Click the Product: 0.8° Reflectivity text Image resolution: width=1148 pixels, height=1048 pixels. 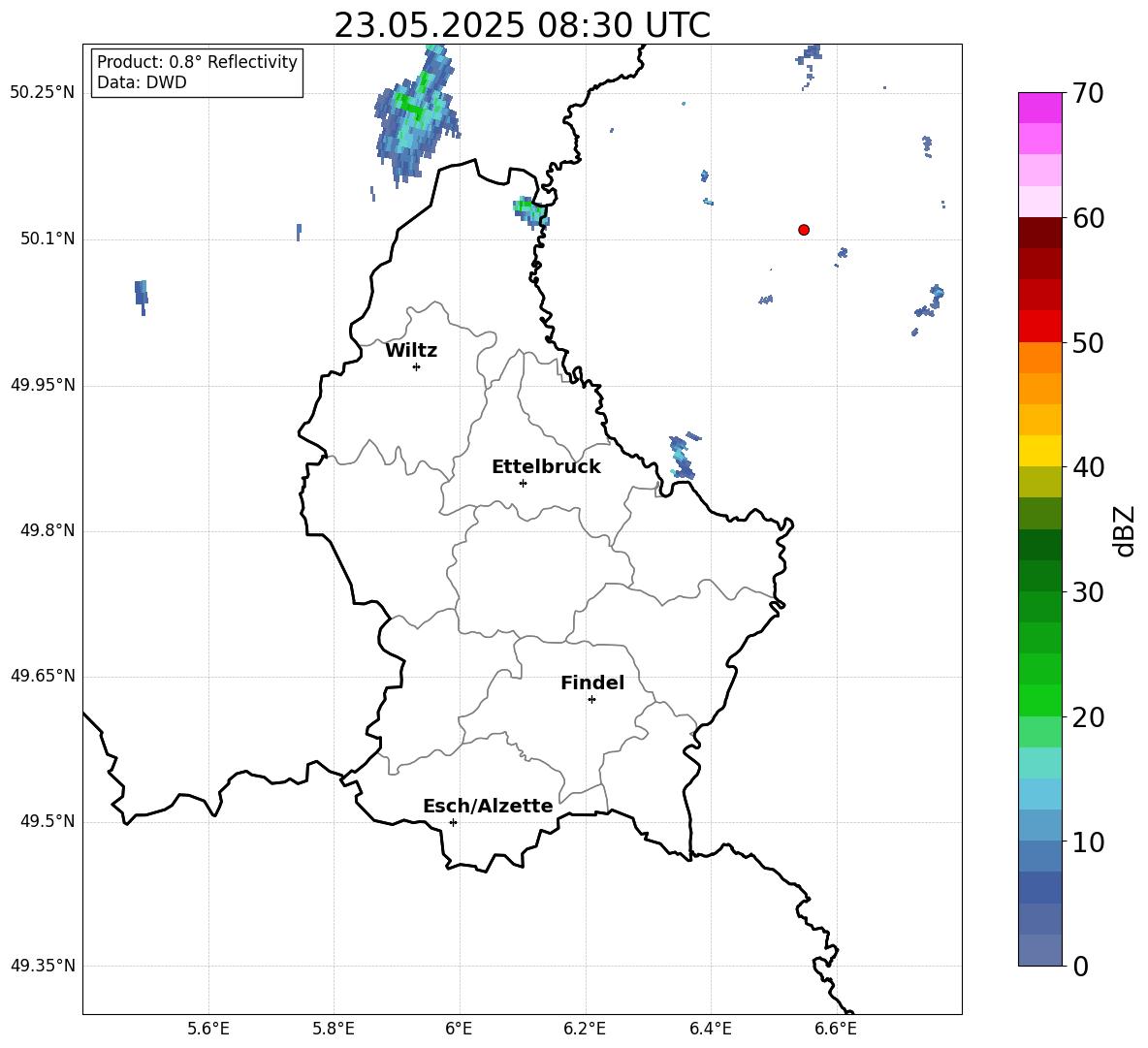(197, 62)
